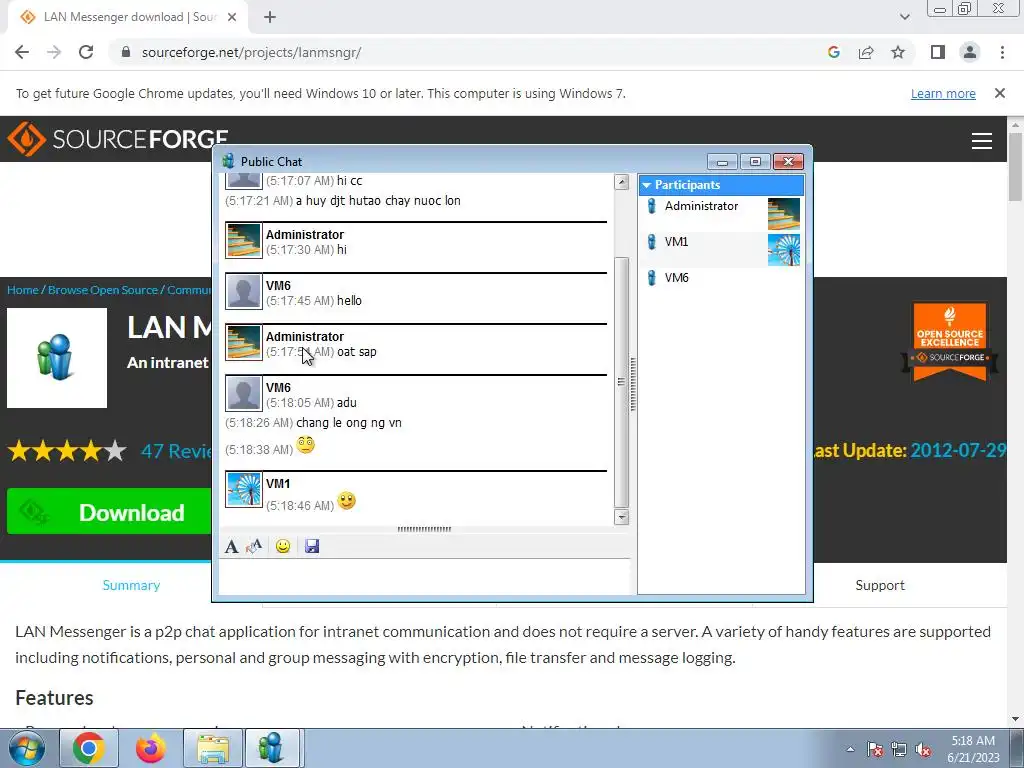This screenshot has height=768, width=1024.
Task: Click the SourceForge logo
Action: coord(118,138)
